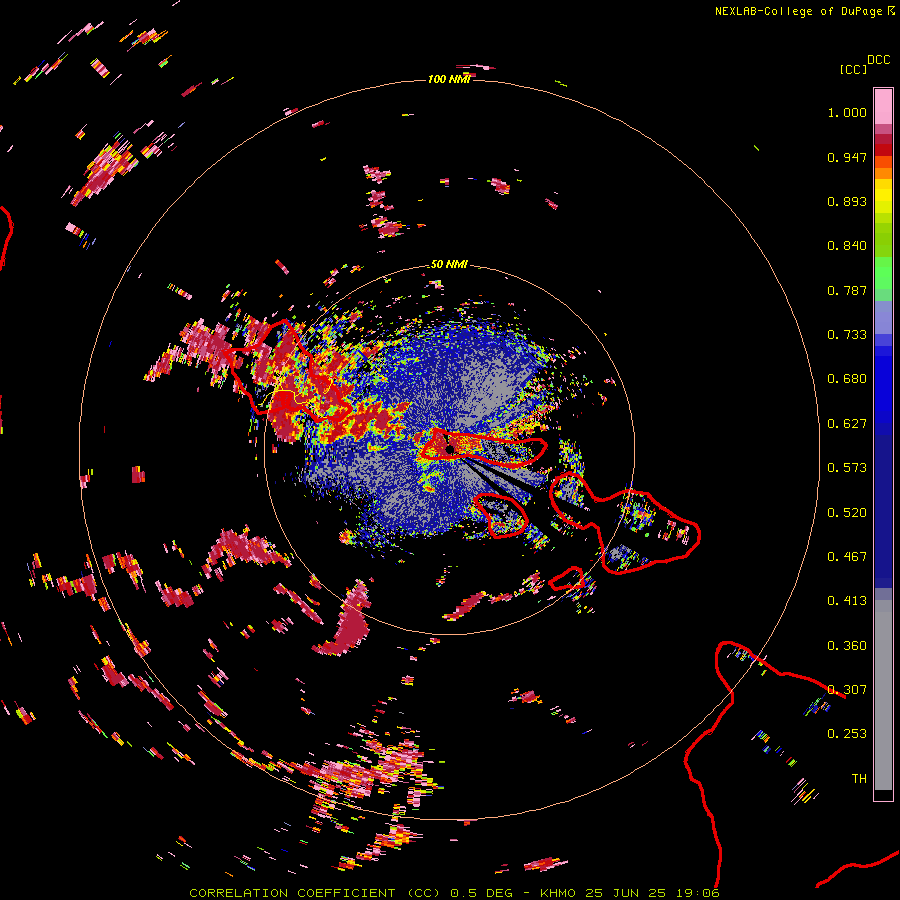
Task: Select the 1.000 value on the color scale
Action: [x=847, y=112]
